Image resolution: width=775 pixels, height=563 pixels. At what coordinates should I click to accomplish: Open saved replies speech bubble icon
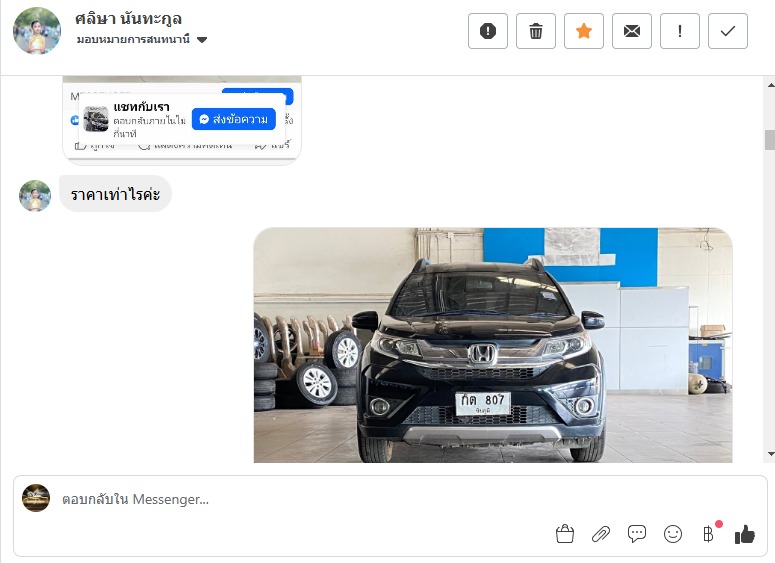[637, 534]
